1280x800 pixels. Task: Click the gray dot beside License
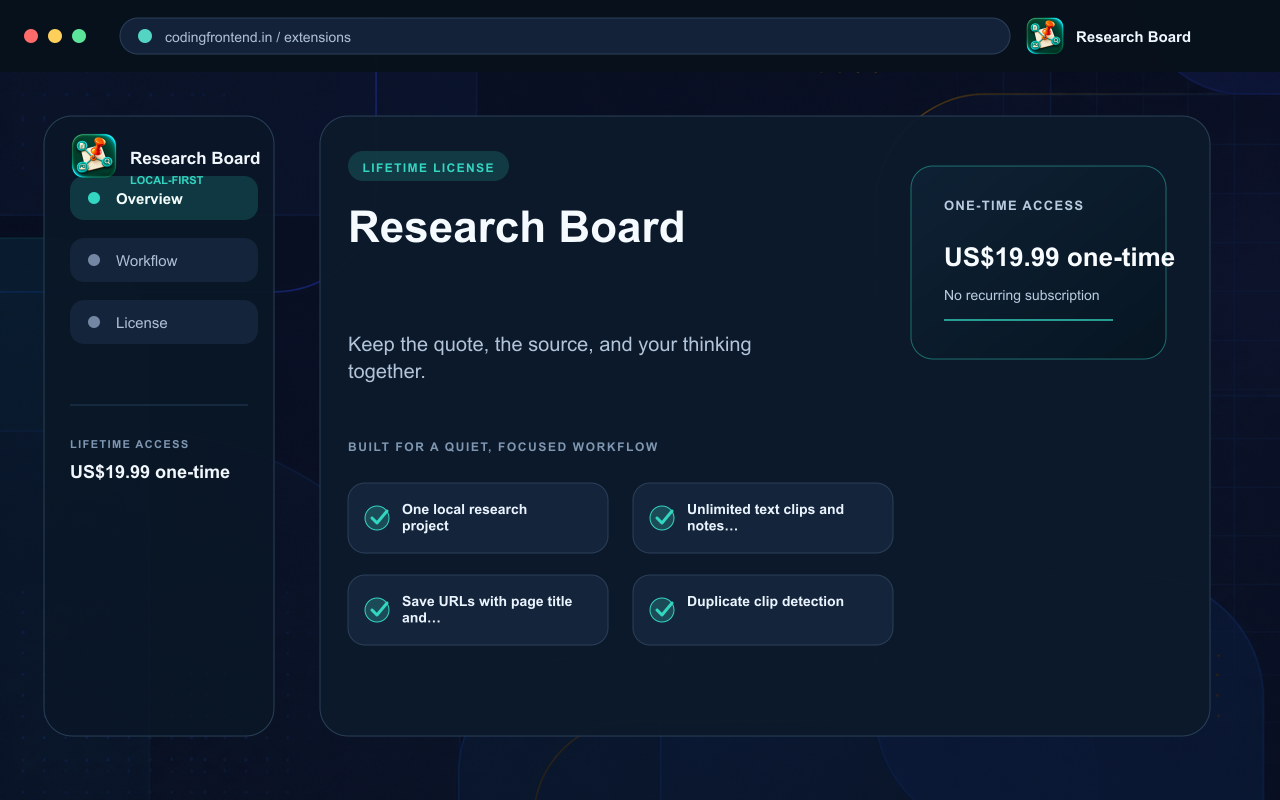94,322
